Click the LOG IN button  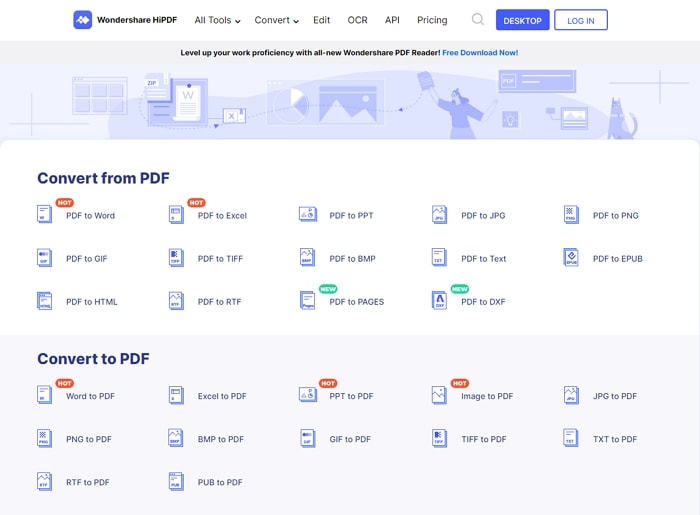click(580, 20)
